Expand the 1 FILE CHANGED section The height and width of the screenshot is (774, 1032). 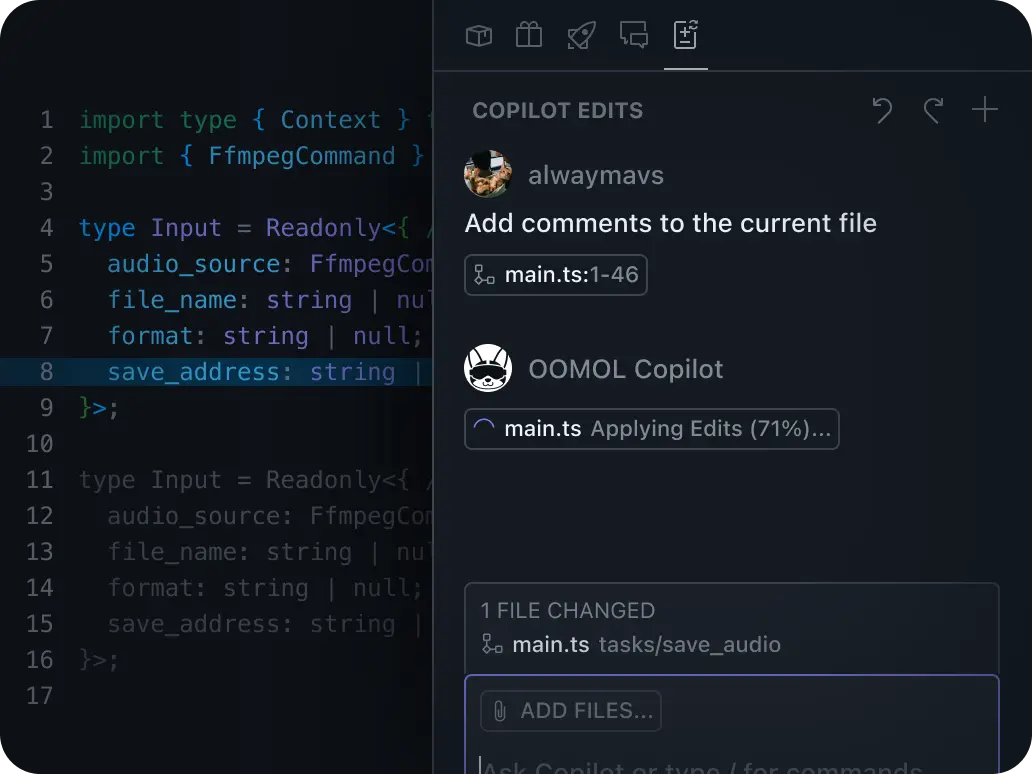pos(567,610)
